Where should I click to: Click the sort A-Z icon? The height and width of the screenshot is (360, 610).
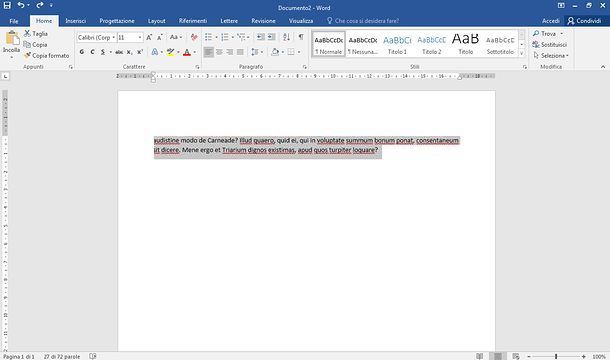point(286,37)
